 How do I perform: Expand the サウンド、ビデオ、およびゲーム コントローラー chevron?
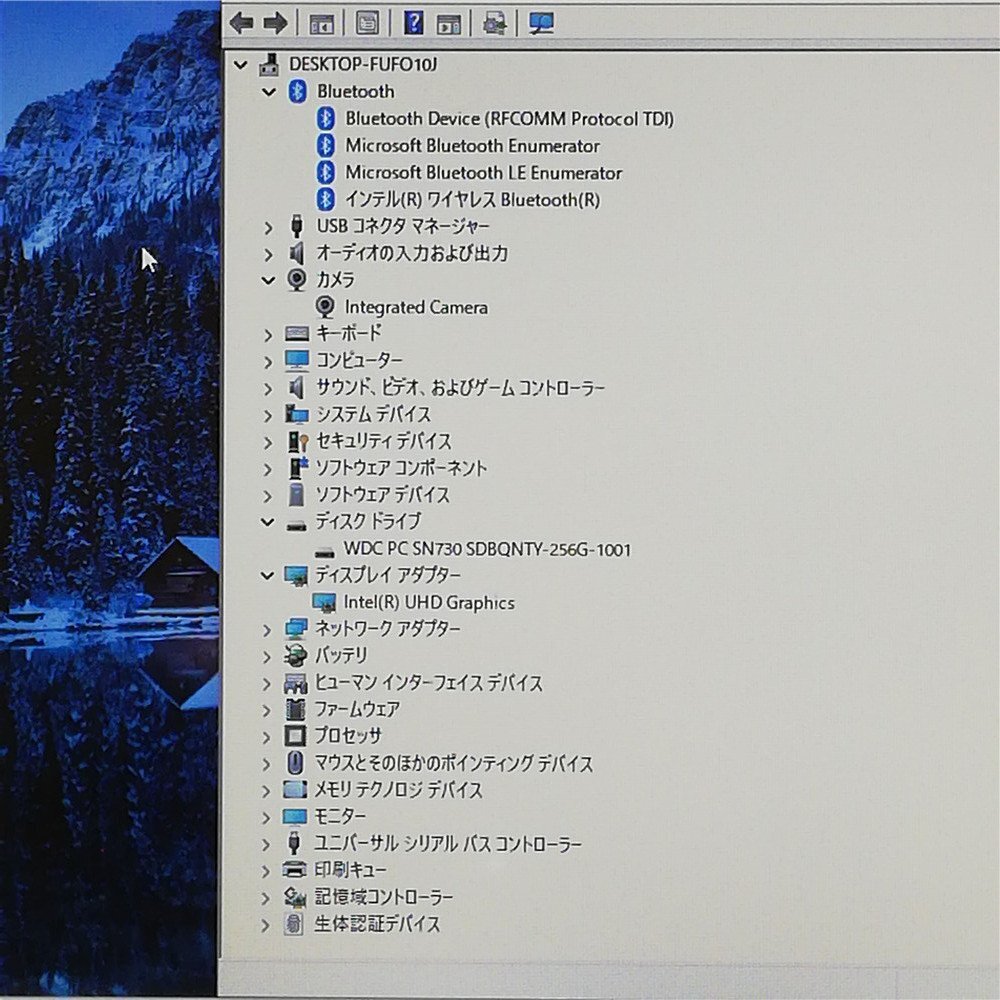268,388
